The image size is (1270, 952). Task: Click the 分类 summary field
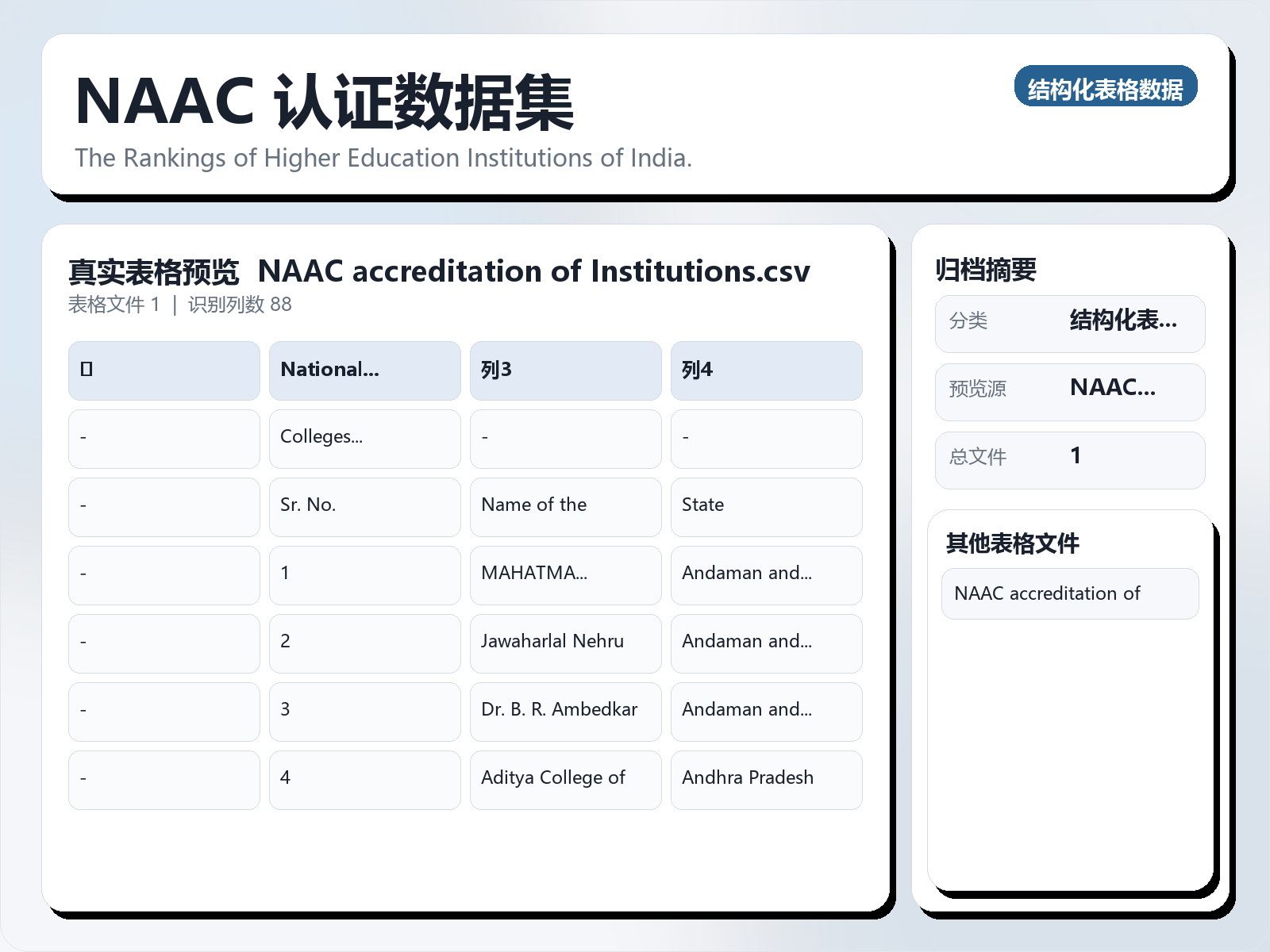1069,323
